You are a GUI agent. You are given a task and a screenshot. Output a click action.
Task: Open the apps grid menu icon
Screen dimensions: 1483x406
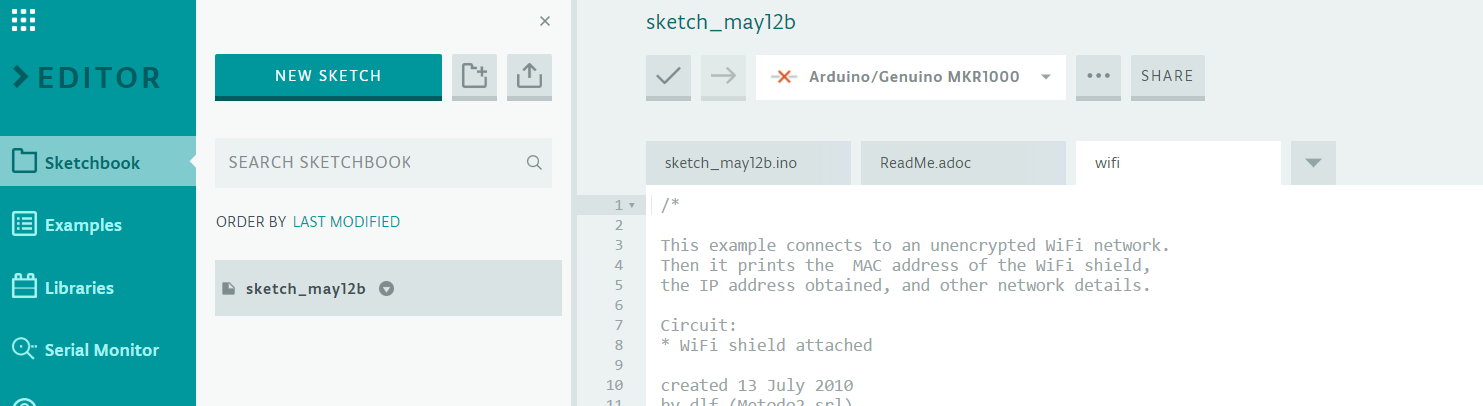click(x=24, y=20)
